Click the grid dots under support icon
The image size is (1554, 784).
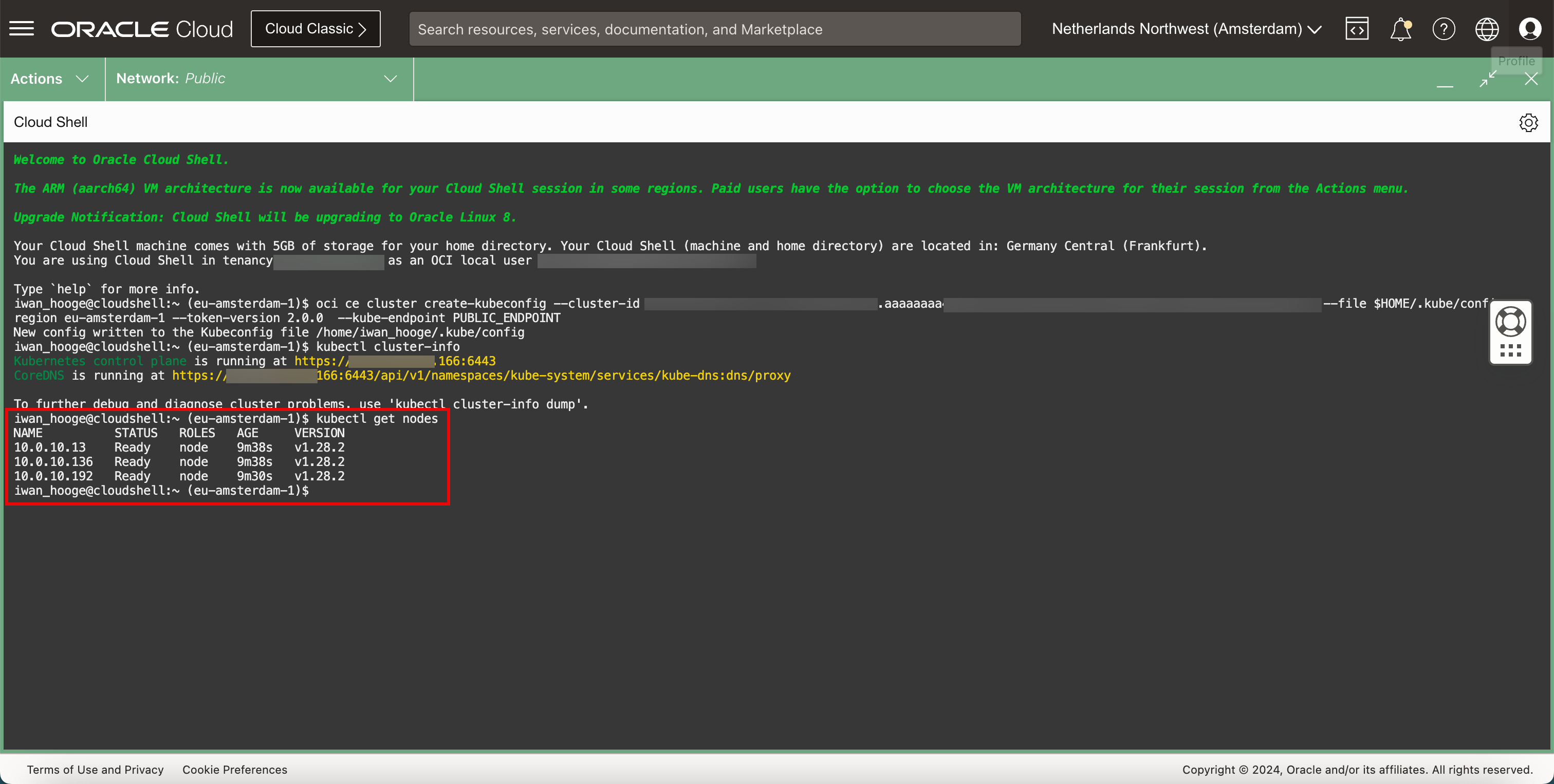coord(1510,350)
